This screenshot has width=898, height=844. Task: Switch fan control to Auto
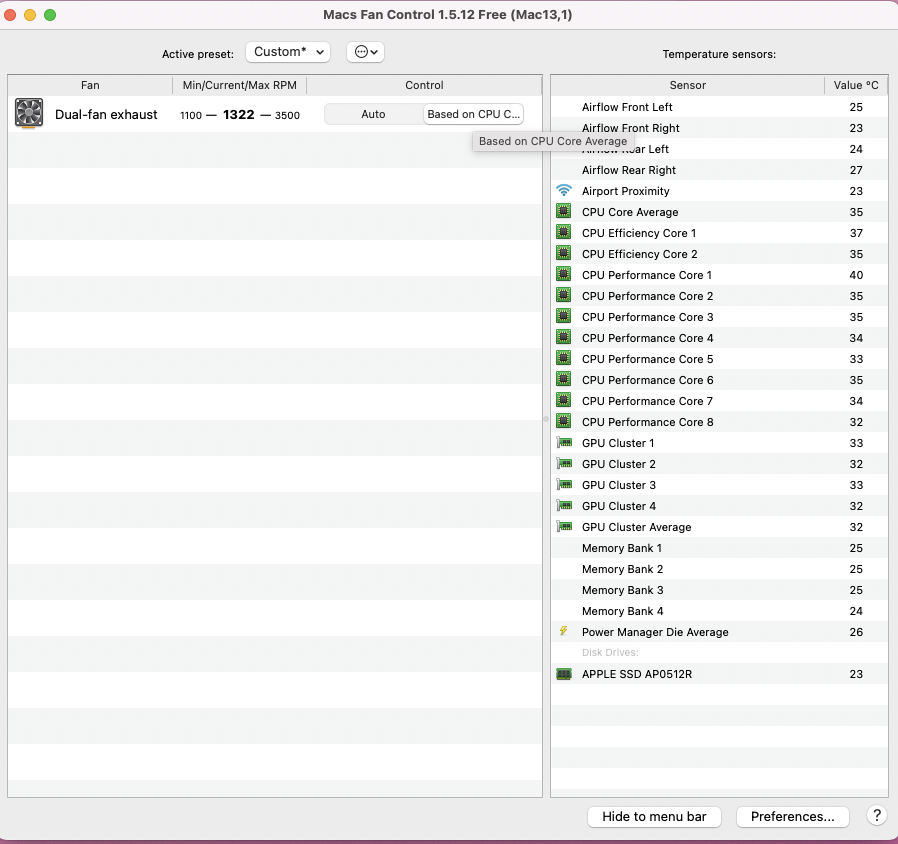click(x=373, y=114)
